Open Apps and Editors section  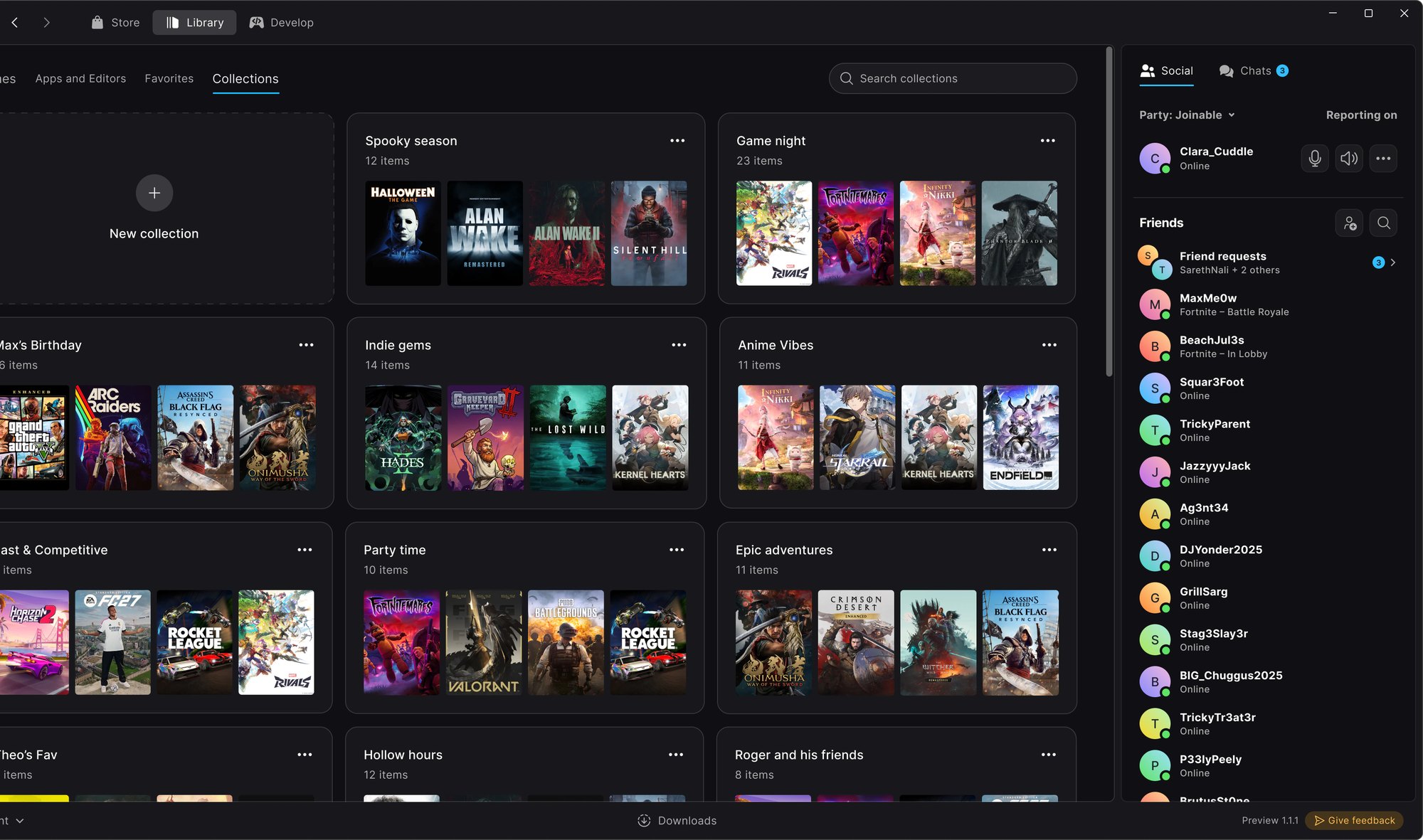(x=80, y=78)
